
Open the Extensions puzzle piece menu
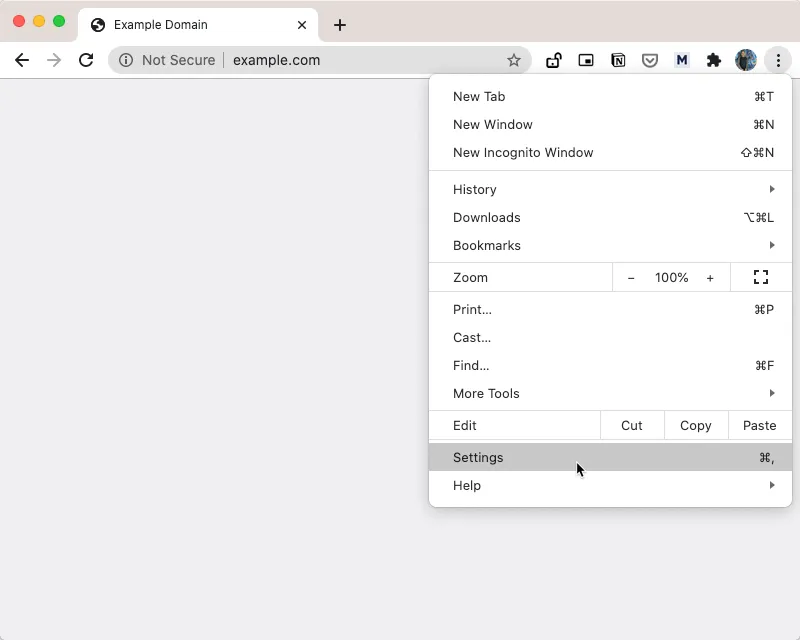point(714,60)
